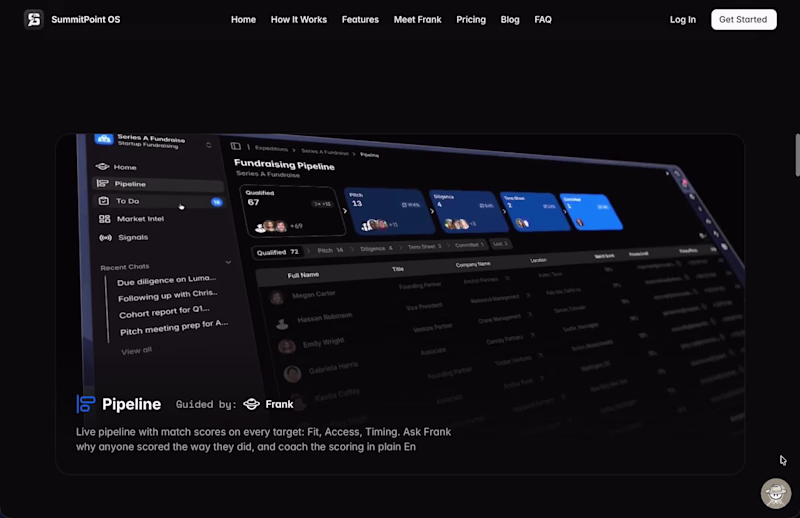Click the Expeditions breadcrumb
This screenshot has height=518, width=800.
click(271, 148)
